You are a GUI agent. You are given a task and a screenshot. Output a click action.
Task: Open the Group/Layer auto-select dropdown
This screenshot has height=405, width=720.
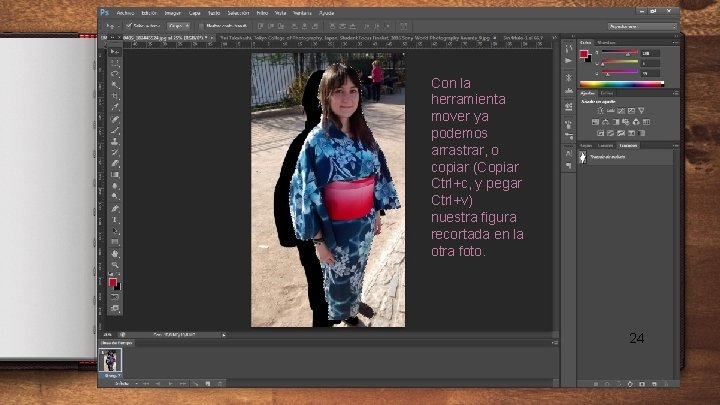click(179, 26)
